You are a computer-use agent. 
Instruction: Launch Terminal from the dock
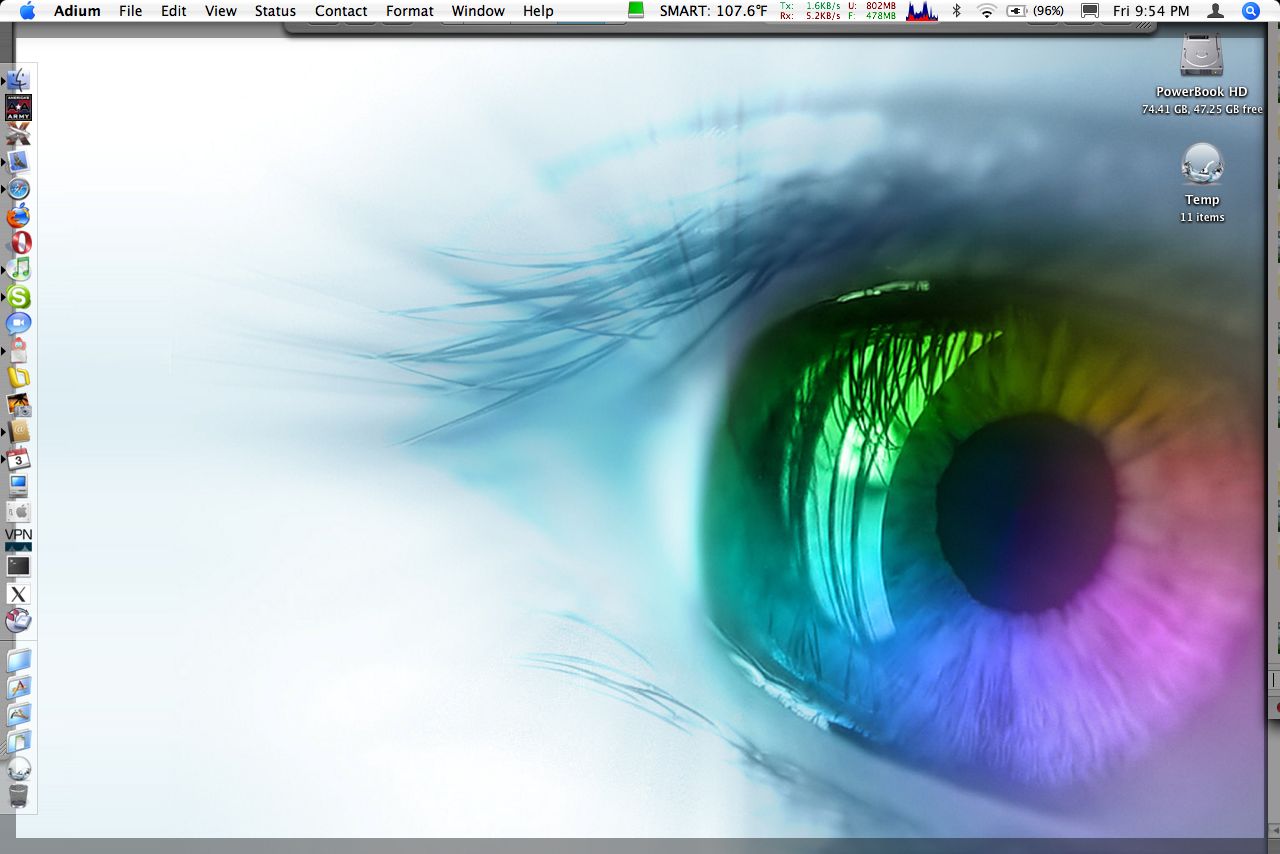[19, 566]
